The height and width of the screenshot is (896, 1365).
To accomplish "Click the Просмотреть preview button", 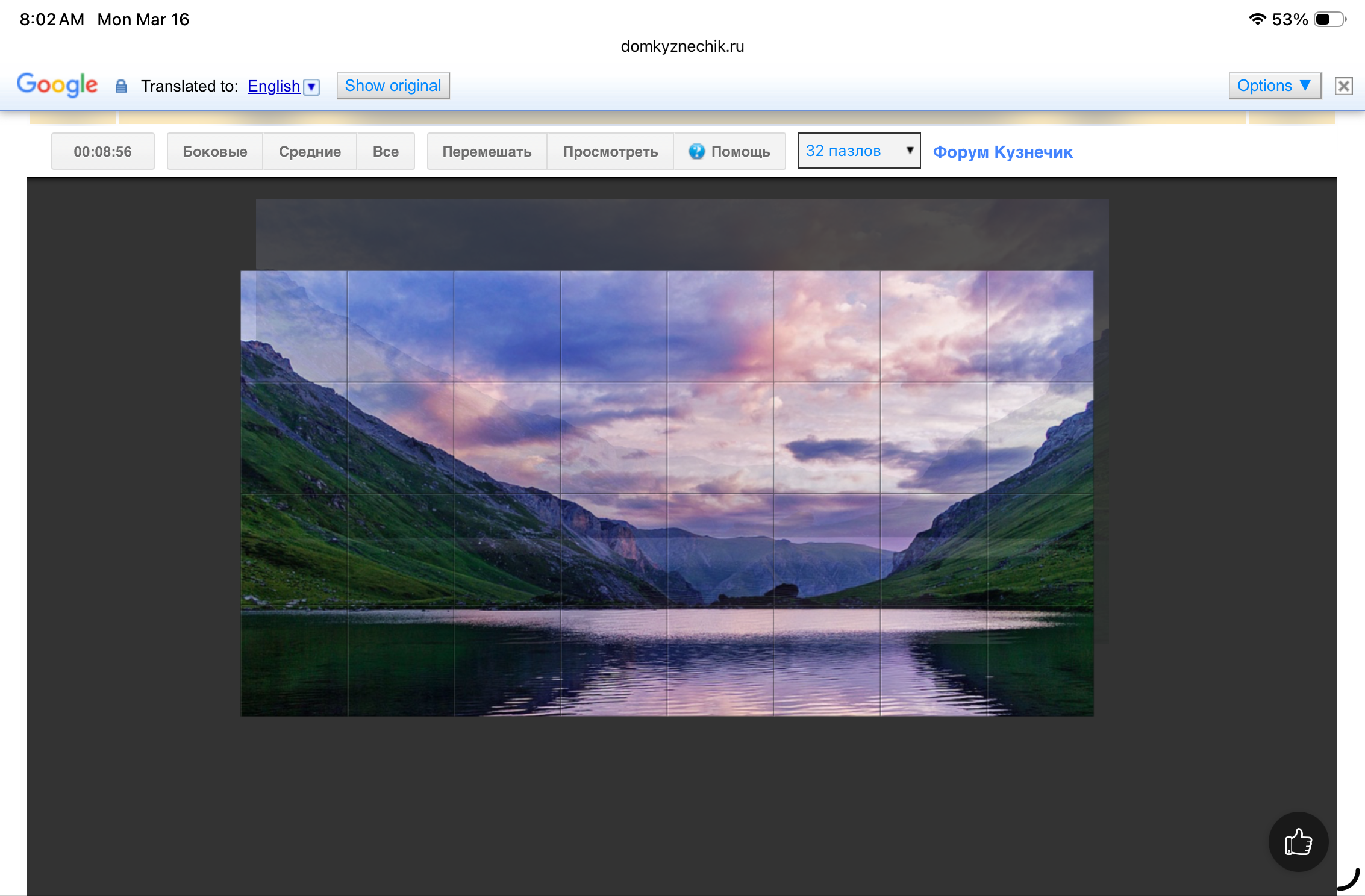I will pos(610,151).
